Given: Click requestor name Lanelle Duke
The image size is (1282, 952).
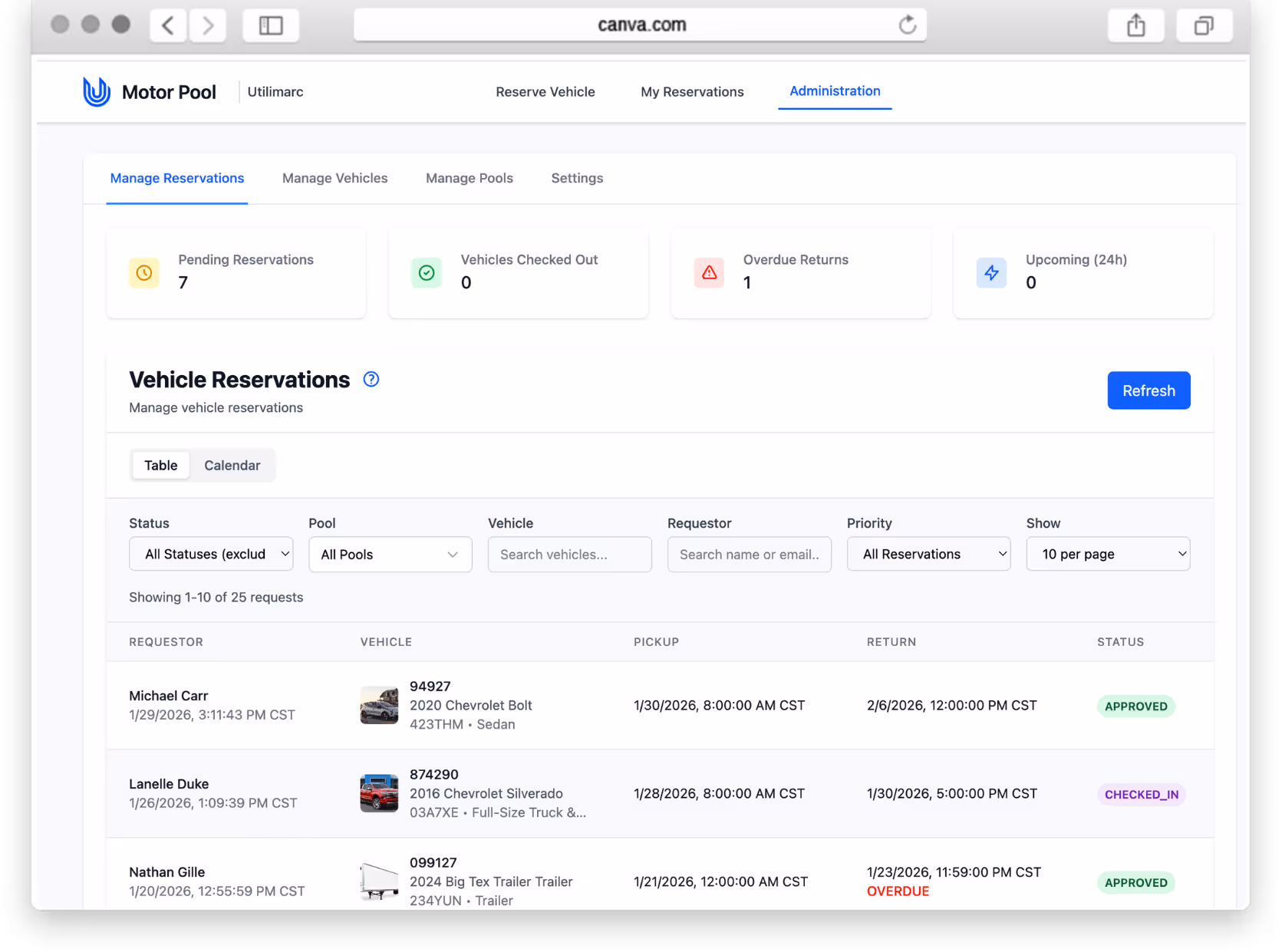Looking at the screenshot, I should point(169,784).
